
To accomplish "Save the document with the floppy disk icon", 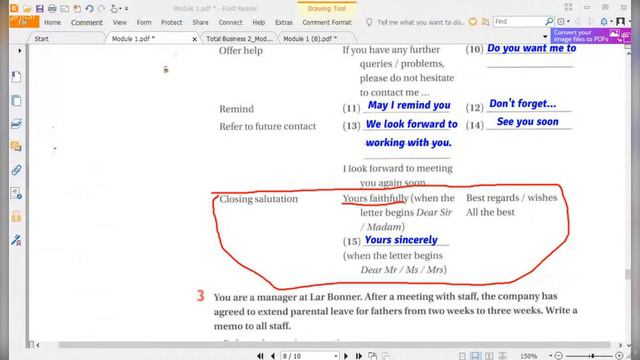I will [40, 8].
